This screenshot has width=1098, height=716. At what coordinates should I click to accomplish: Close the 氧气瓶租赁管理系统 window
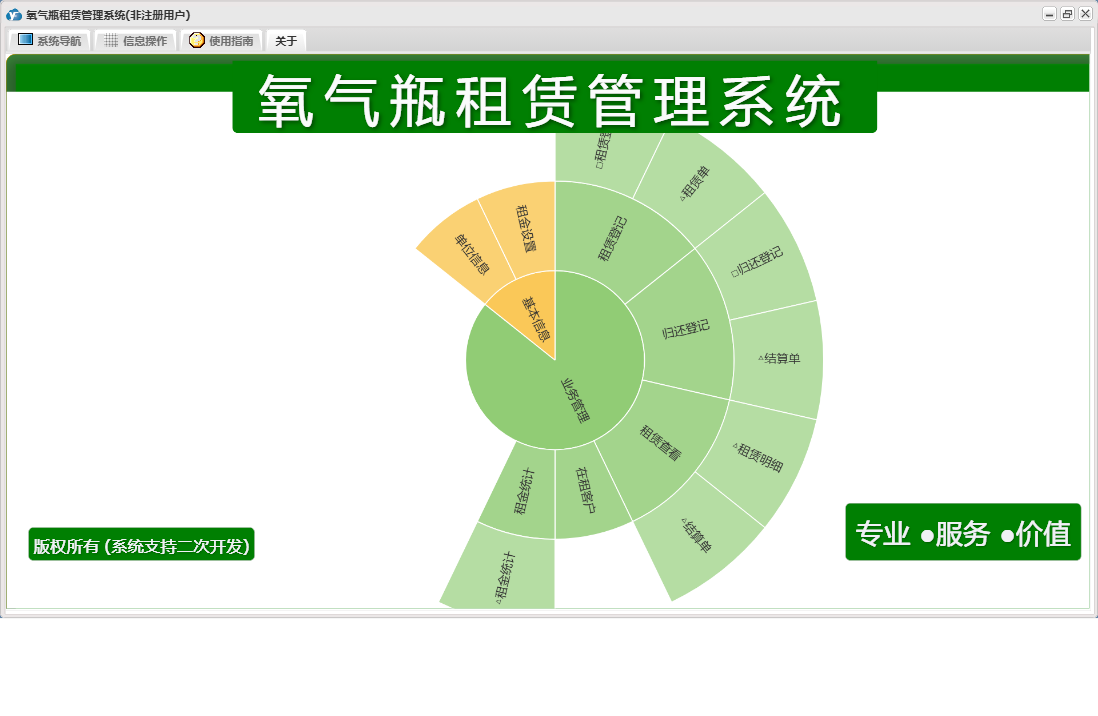click(x=1085, y=14)
